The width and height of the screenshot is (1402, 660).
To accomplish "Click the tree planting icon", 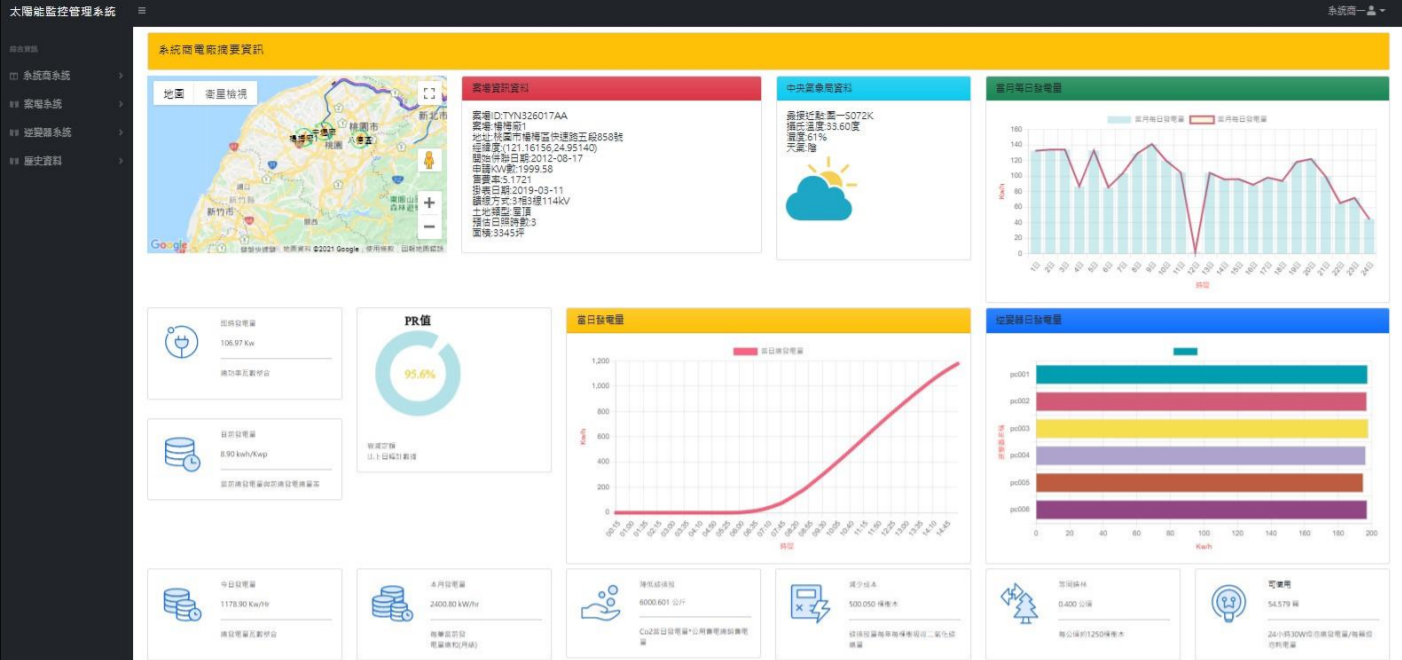I will click(1018, 603).
